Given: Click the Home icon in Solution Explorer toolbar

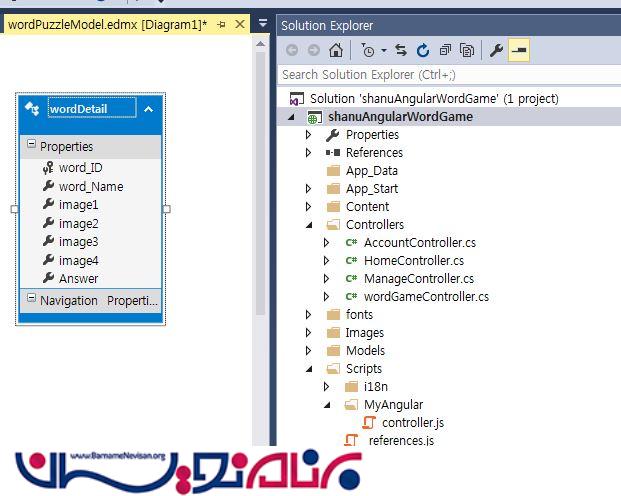Looking at the screenshot, I should pyautogui.click(x=336, y=50).
